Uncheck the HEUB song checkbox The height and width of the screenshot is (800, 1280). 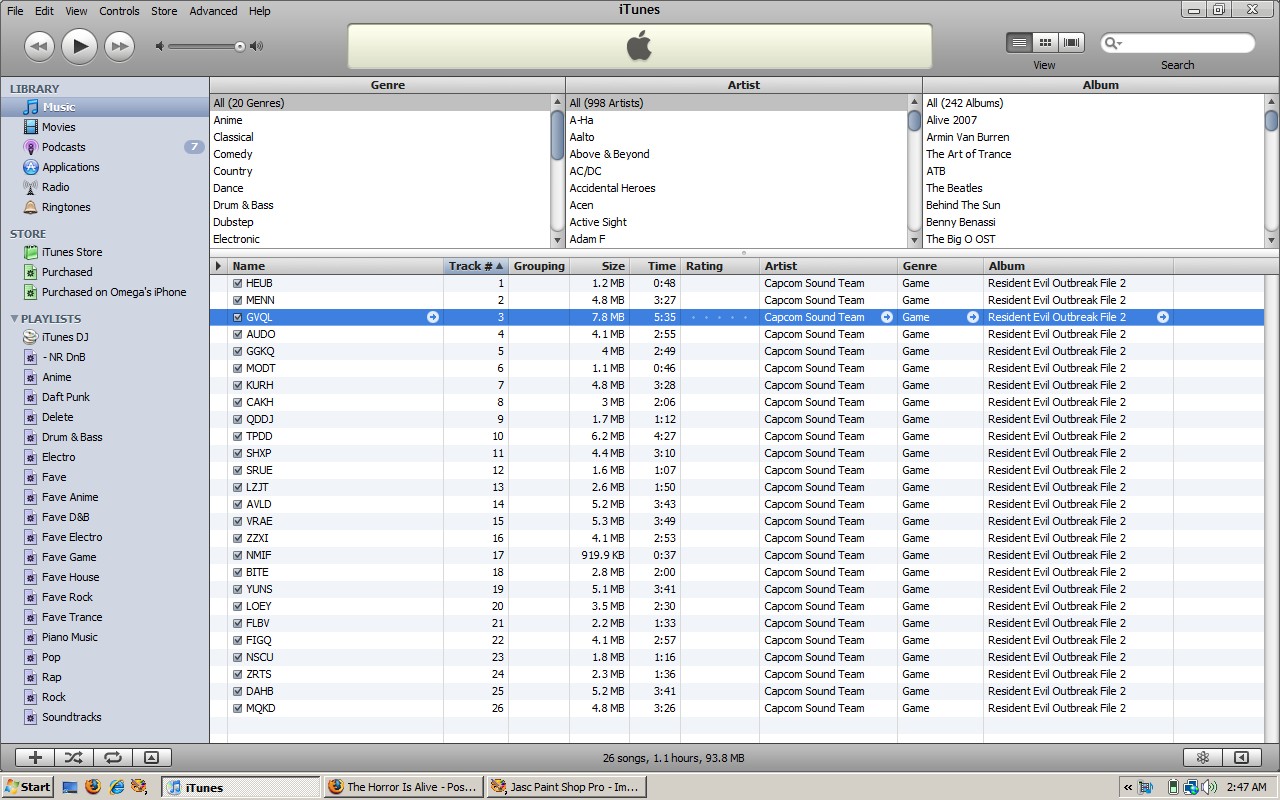[237, 284]
